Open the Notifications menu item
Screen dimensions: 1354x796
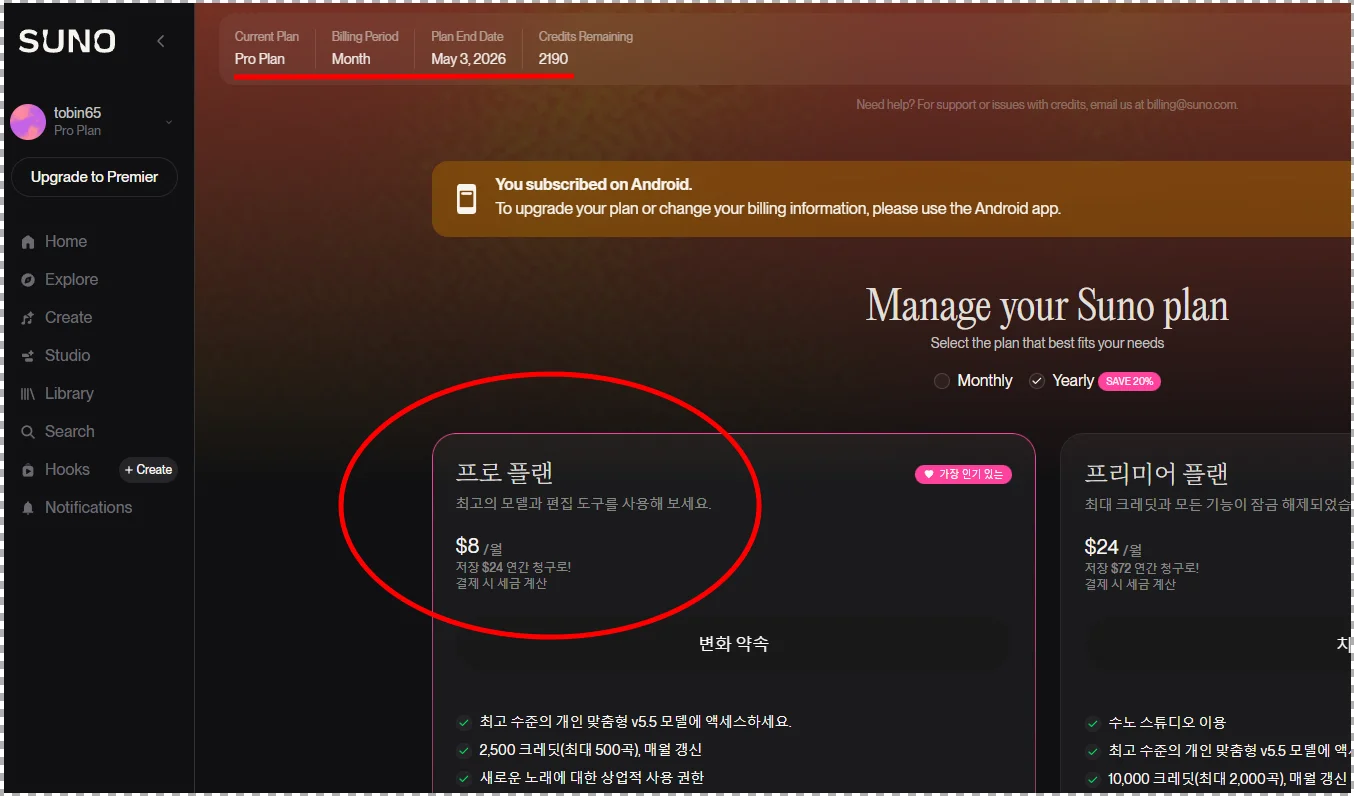(x=88, y=508)
